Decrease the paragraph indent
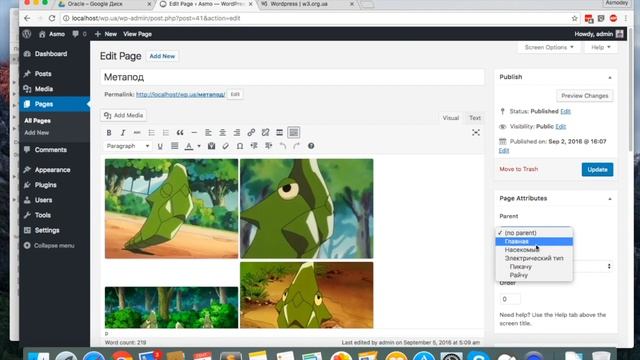The height and width of the screenshot is (360, 640). 254,146
